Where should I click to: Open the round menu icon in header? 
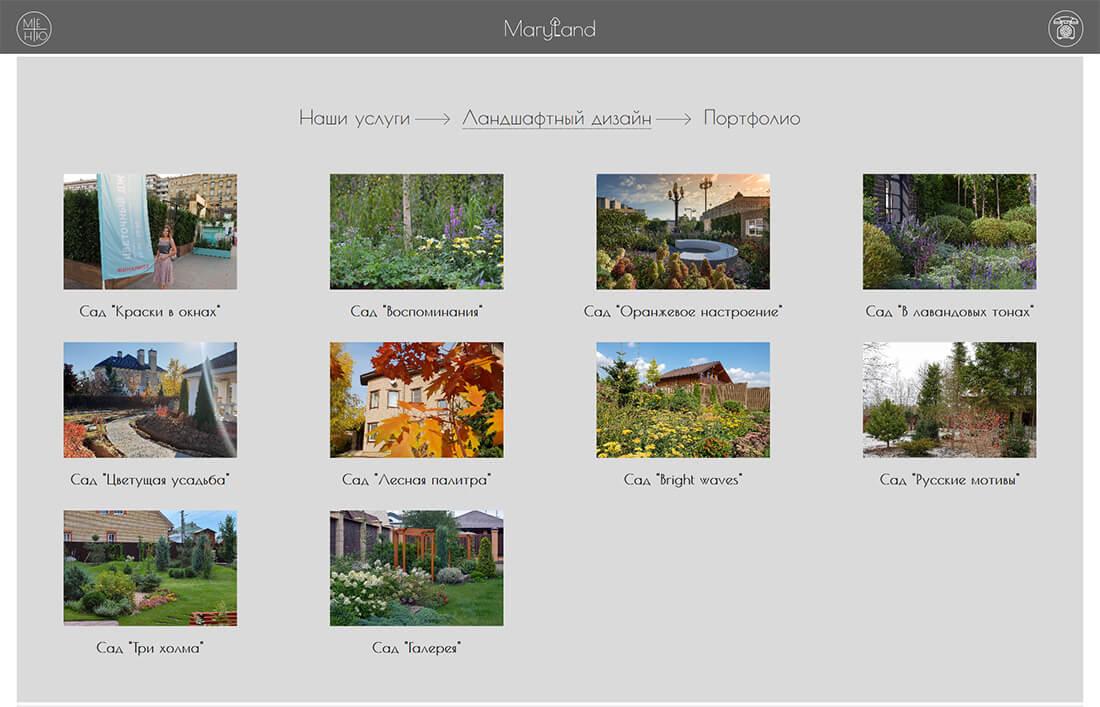coord(34,29)
